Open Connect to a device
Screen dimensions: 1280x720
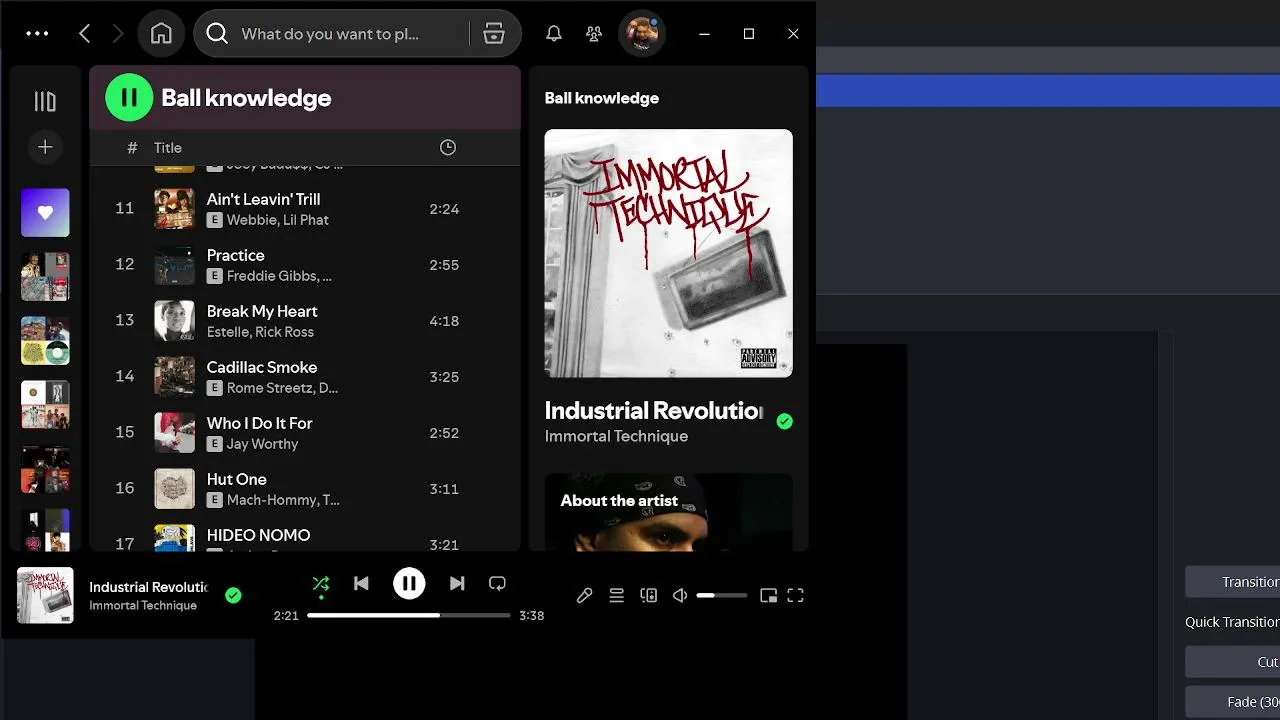[649, 595]
